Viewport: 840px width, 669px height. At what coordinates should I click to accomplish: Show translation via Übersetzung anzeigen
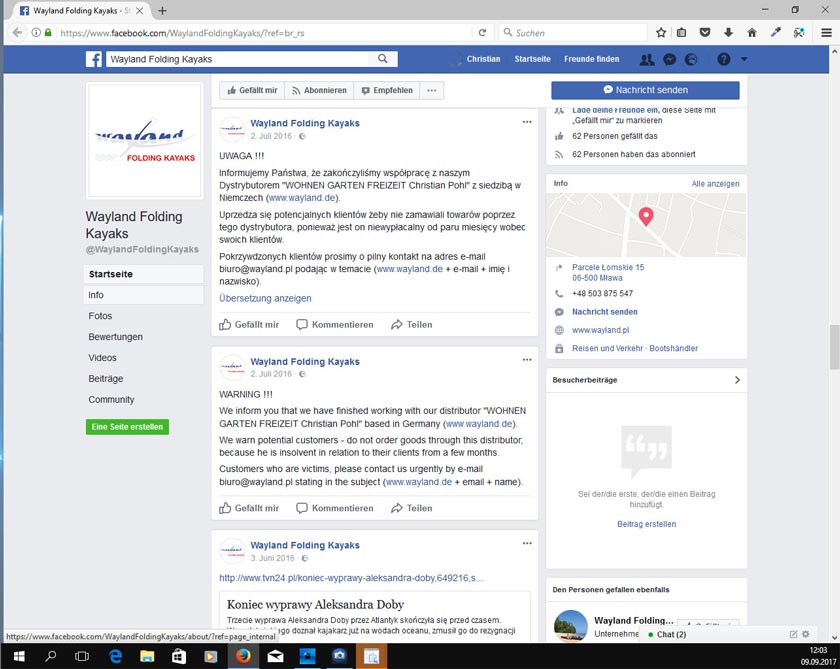(x=265, y=298)
